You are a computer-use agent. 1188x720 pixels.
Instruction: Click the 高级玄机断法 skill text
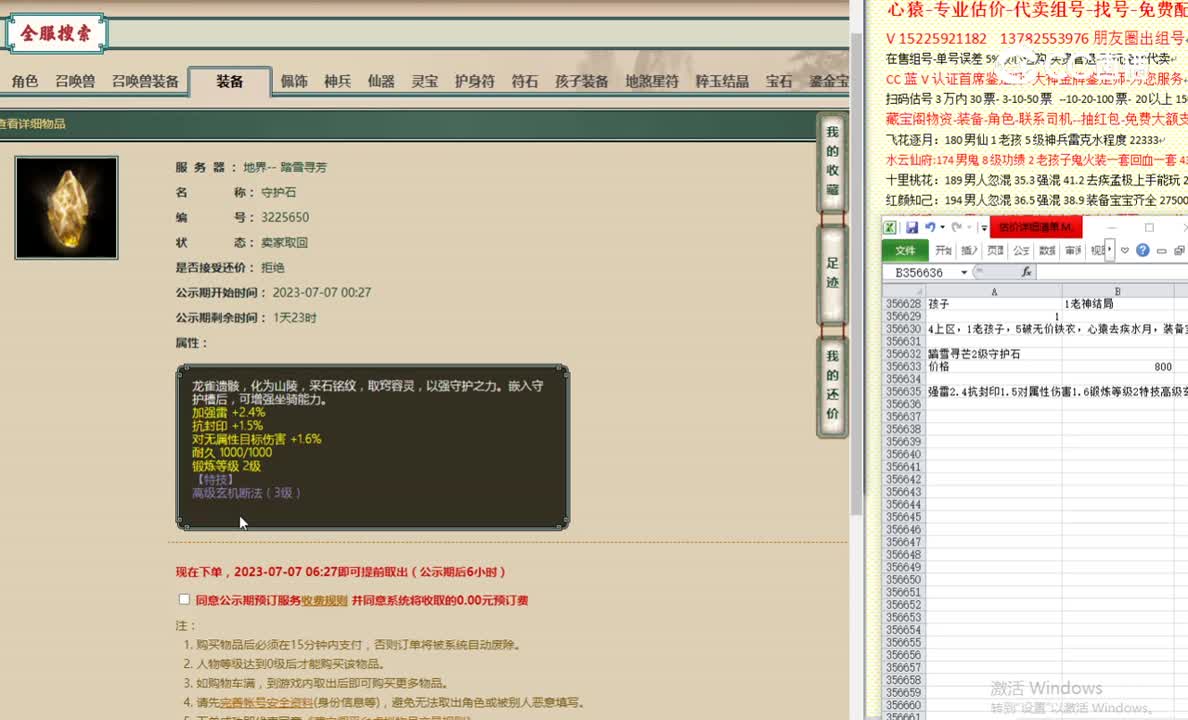click(246, 493)
